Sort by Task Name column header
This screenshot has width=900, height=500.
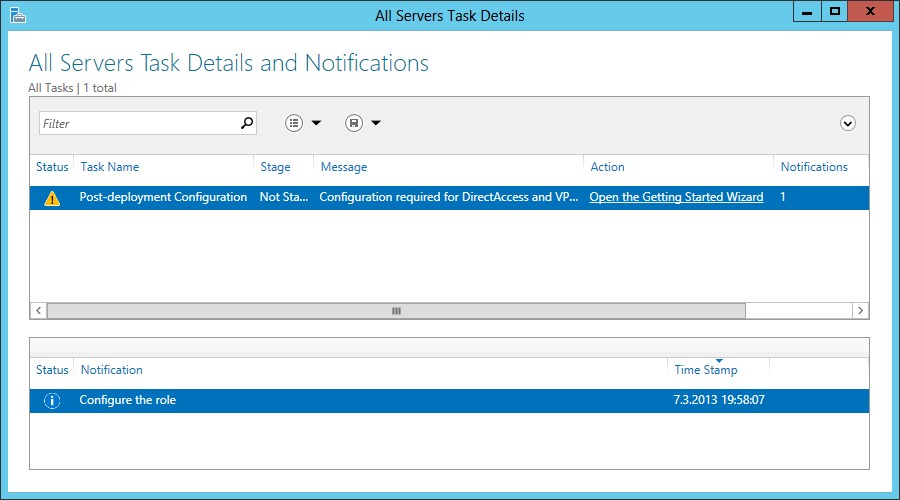click(x=110, y=167)
